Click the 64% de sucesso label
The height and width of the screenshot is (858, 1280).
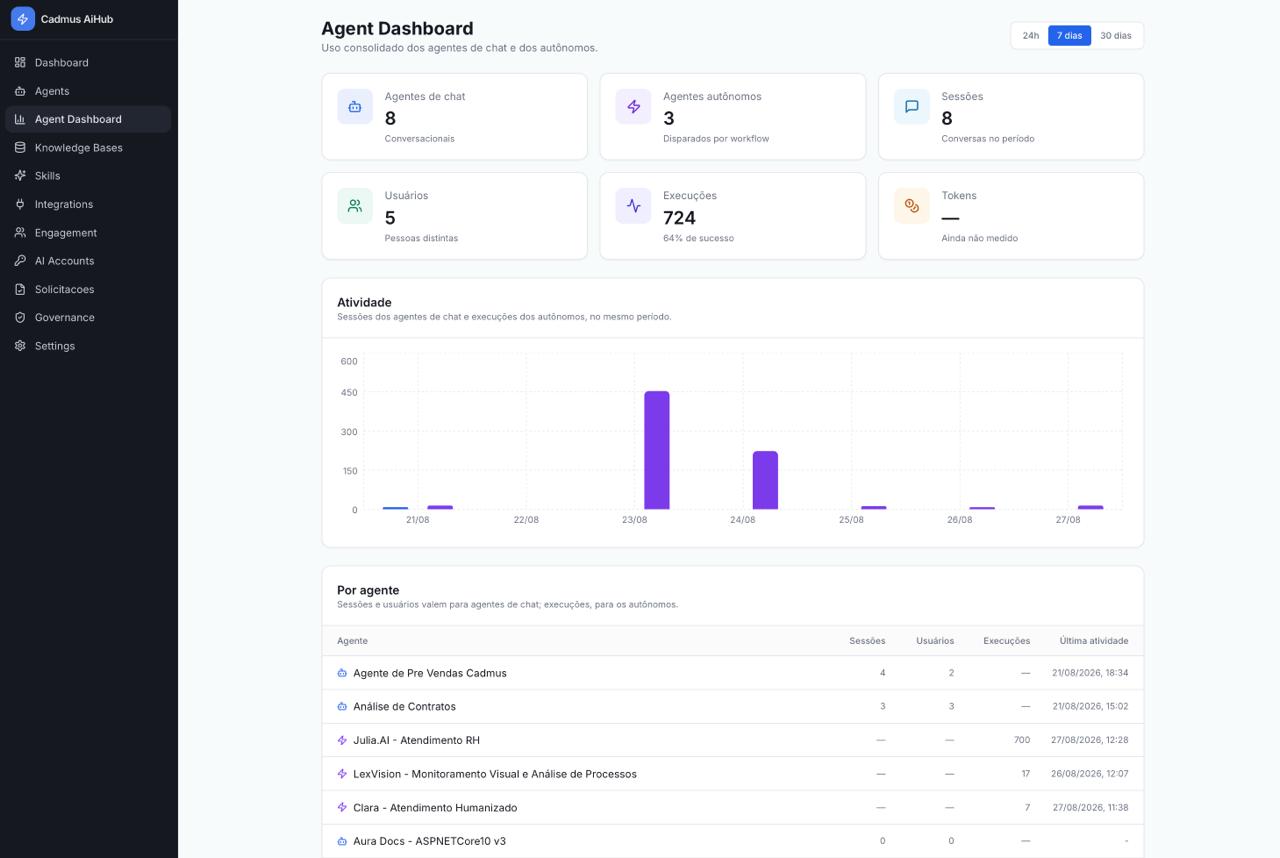698,238
